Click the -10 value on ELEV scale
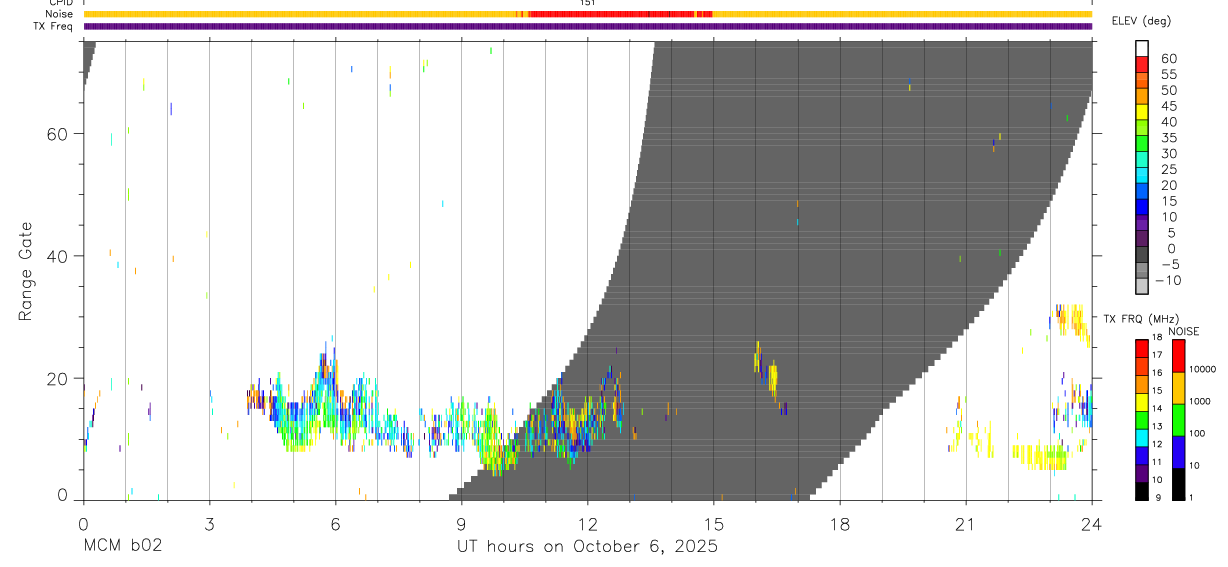 (1167, 280)
